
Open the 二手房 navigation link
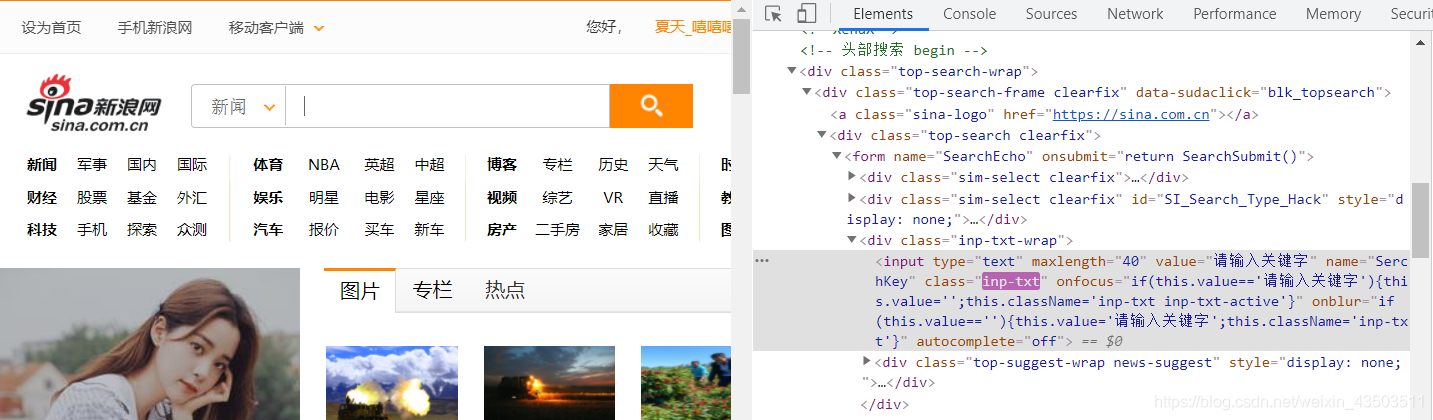(x=557, y=229)
